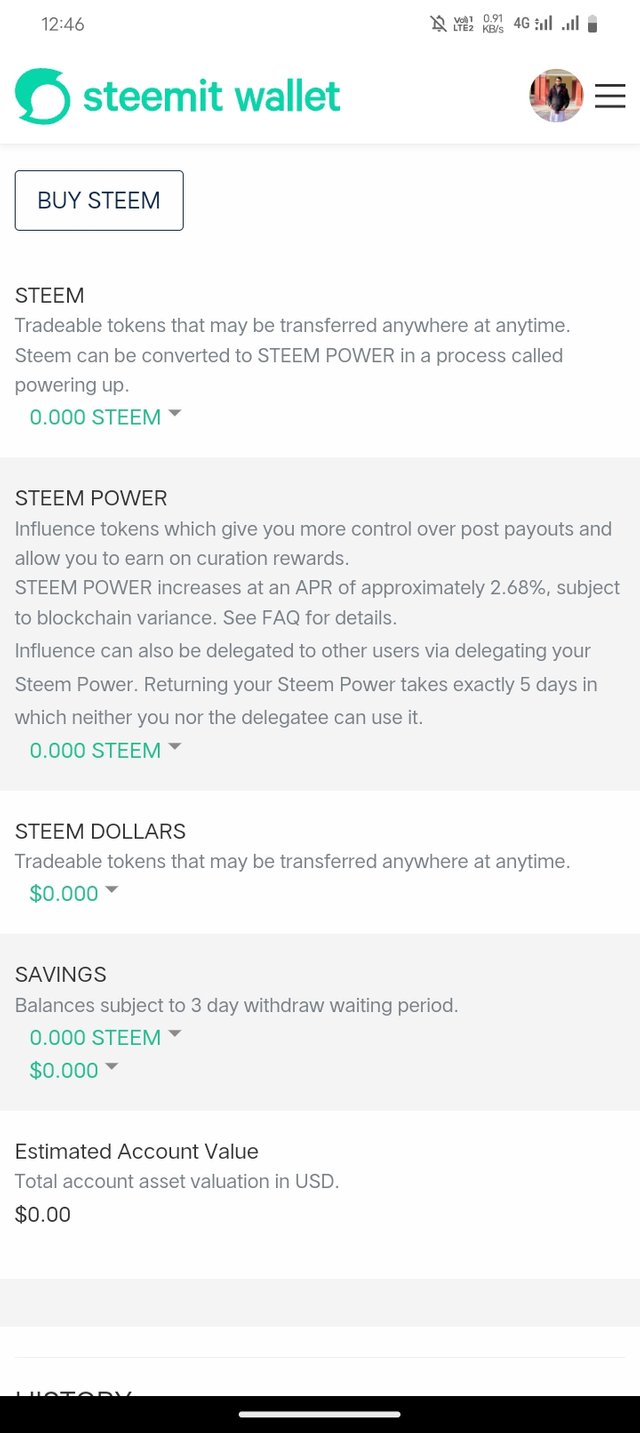The image size is (640, 1433).
Task: Tap the second SIM signal bars icon
Action: pyautogui.click(x=570, y=24)
